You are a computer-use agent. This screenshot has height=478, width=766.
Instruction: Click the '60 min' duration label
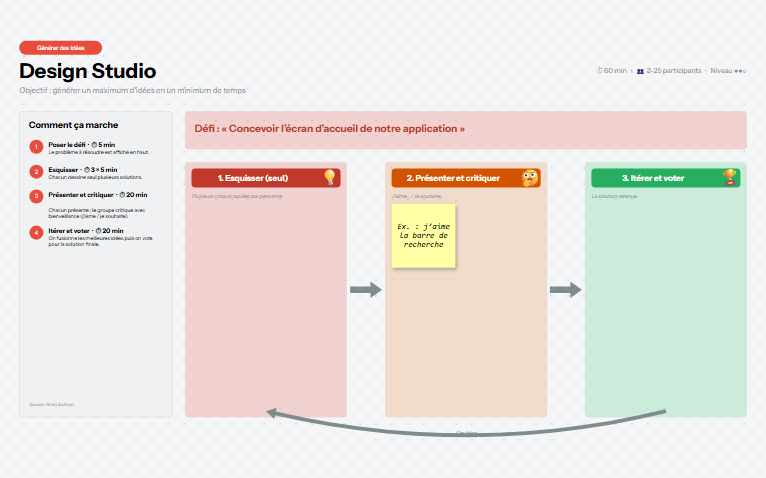click(615, 71)
